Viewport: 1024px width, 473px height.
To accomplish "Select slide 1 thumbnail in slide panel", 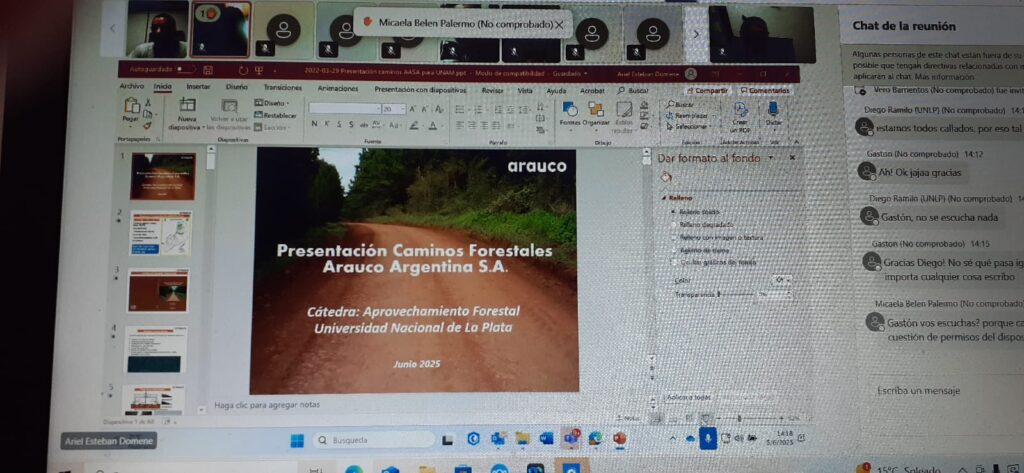I will 163,176.
